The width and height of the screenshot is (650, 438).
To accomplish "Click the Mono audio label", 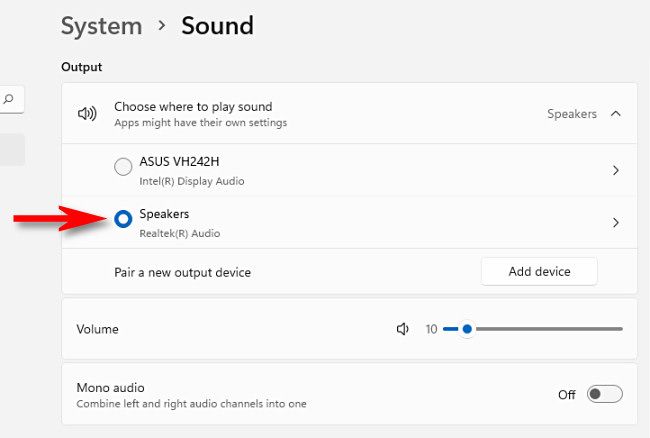I will pyautogui.click(x=111, y=388).
